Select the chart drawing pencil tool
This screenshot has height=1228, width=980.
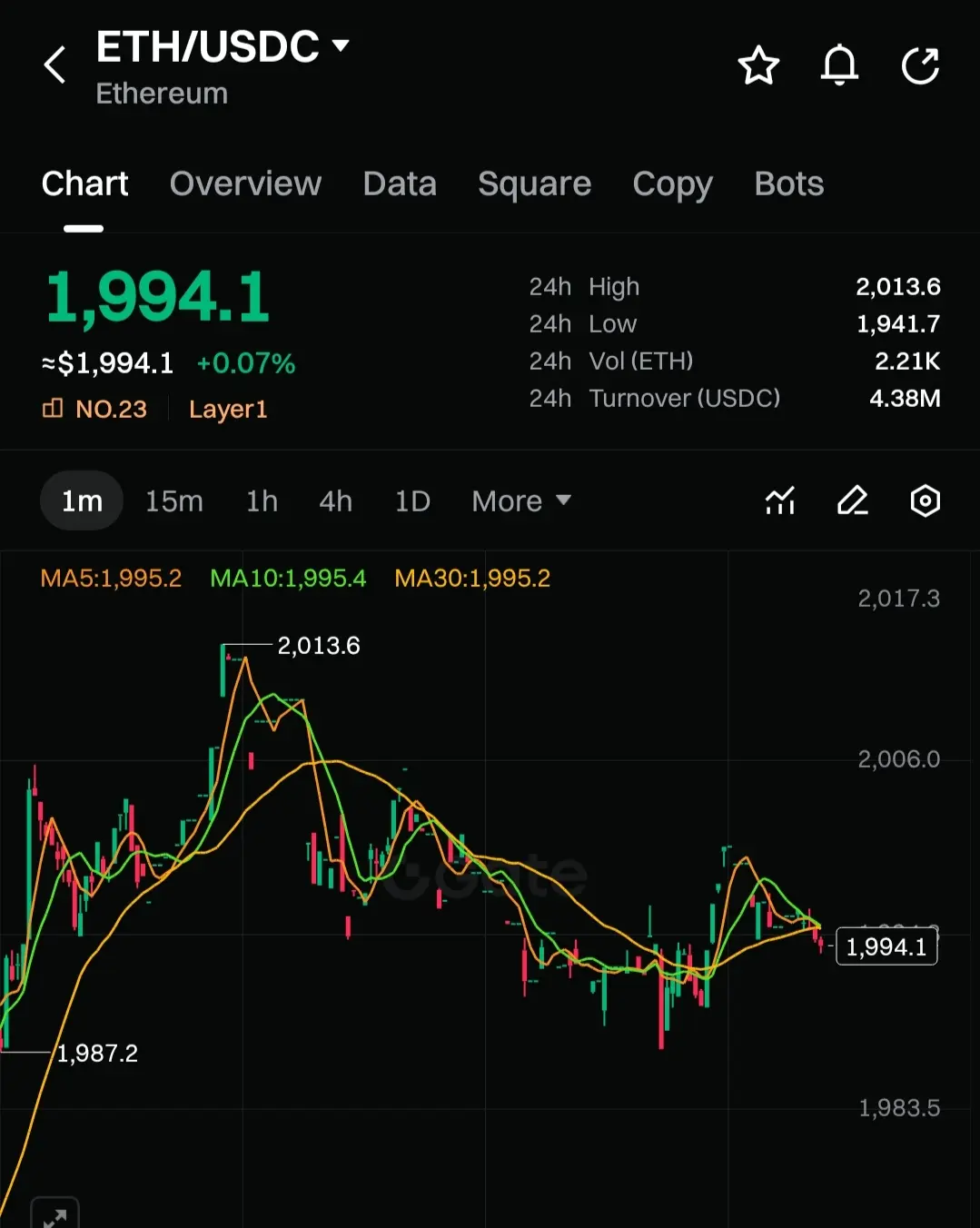pyautogui.click(x=853, y=500)
